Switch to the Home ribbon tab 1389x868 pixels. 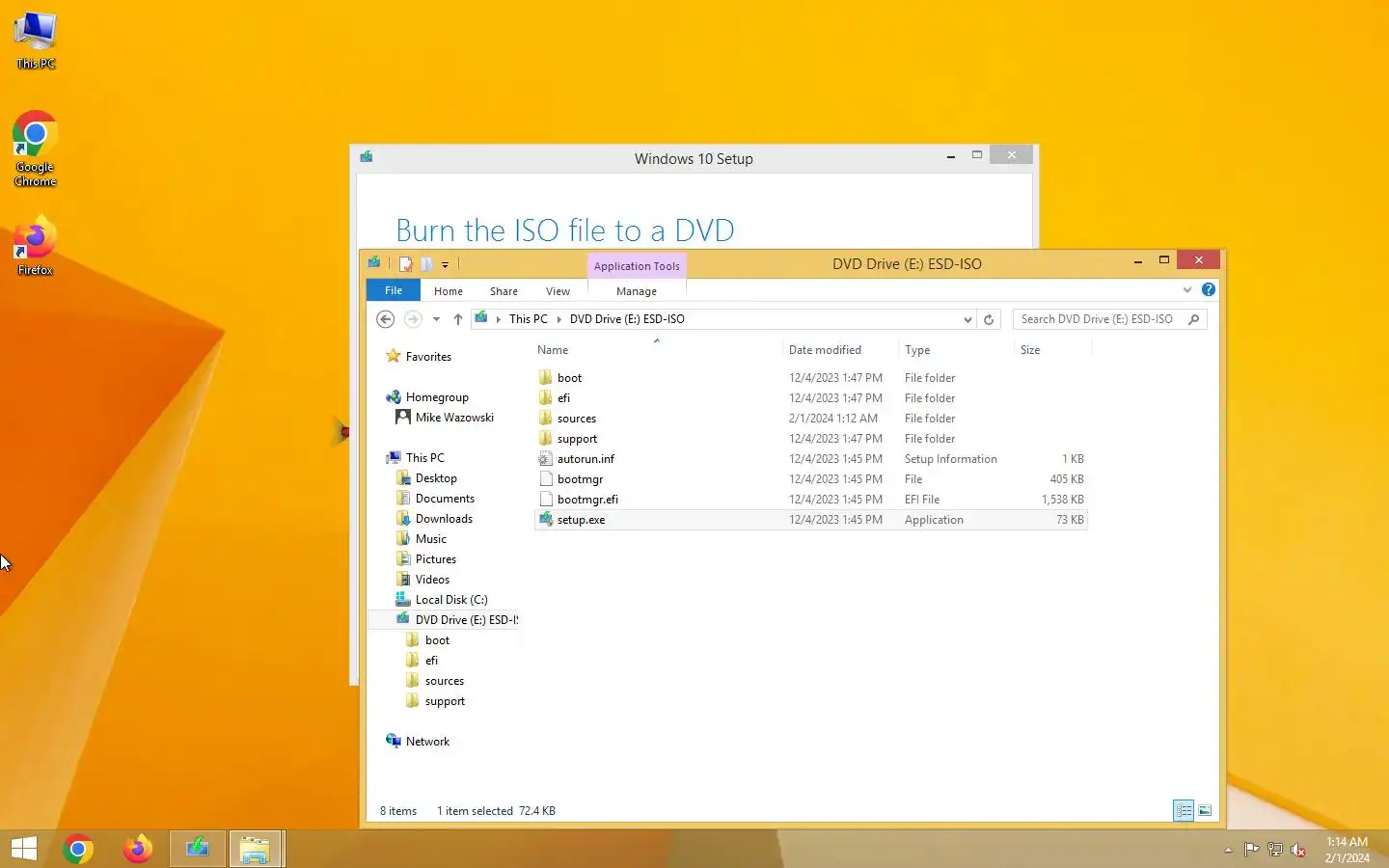point(449,291)
